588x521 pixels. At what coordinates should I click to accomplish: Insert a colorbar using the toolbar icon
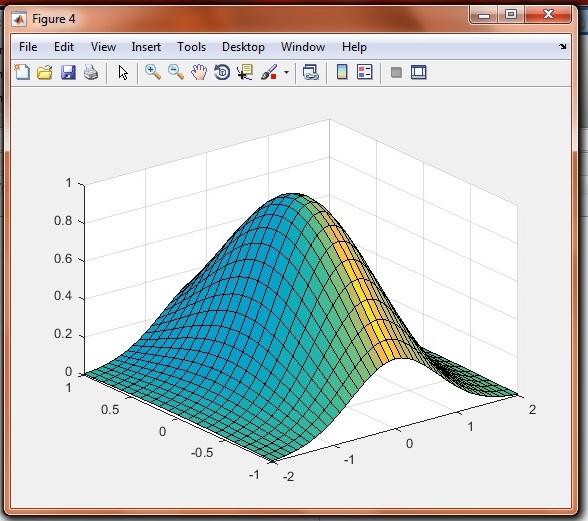tap(342, 72)
